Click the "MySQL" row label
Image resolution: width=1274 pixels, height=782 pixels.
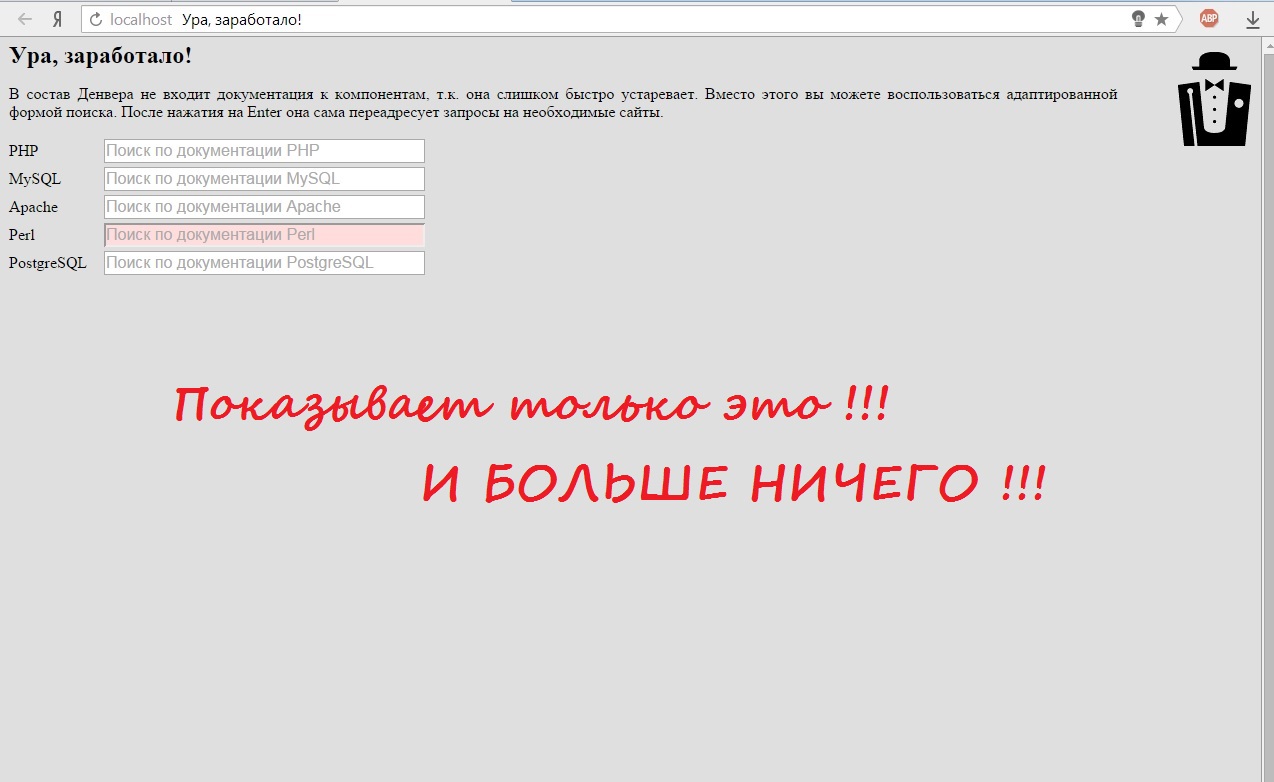[35, 179]
